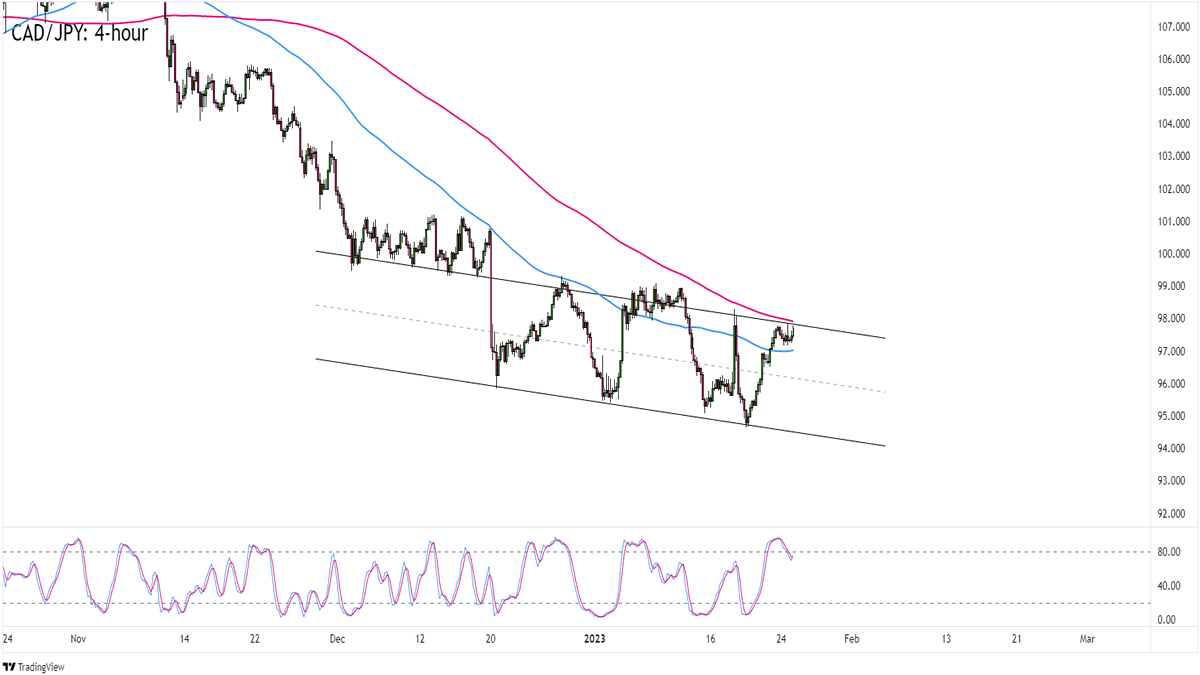The height and width of the screenshot is (675, 1200).
Task: Click the 107.000 price axis label
Action: (1168, 27)
